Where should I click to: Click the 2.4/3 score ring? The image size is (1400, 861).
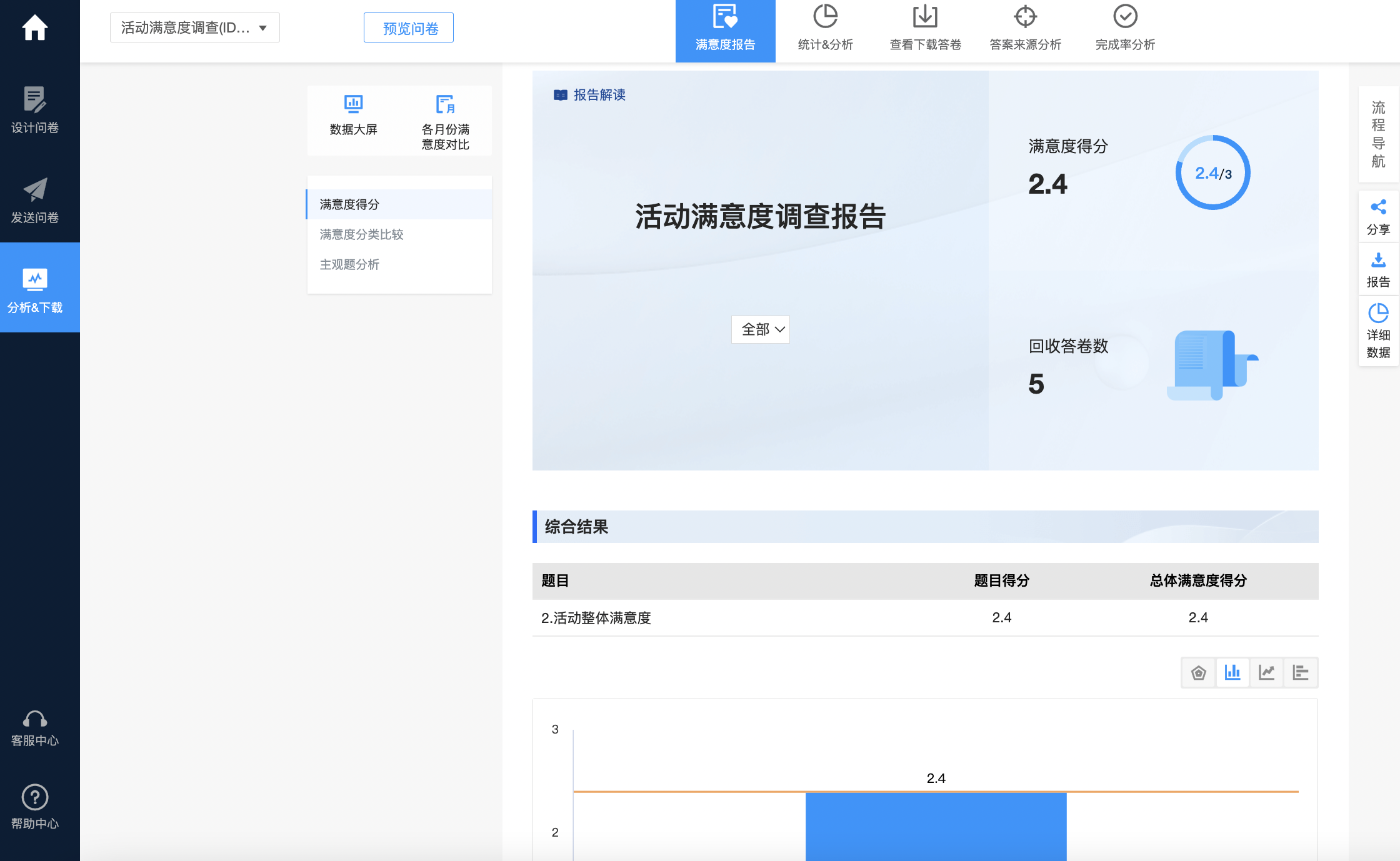pos(1212,172)
